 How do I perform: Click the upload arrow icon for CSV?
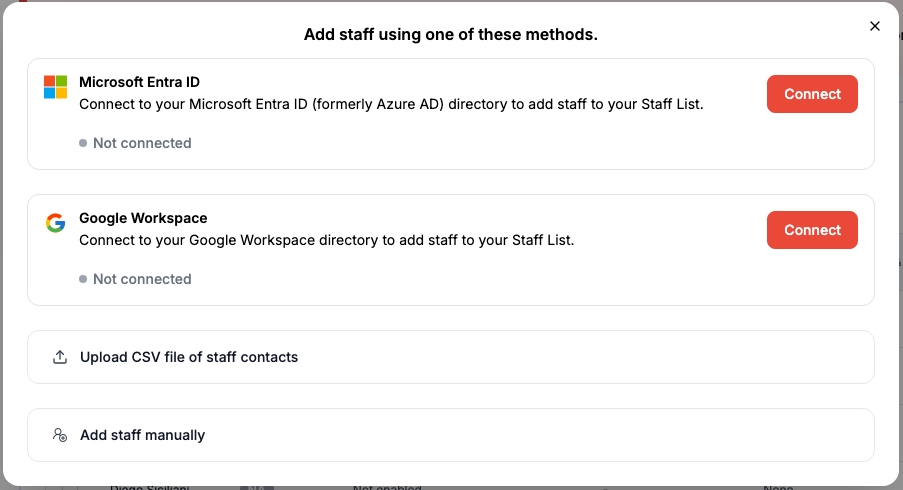pyautogui.click(x=60, y=357)
